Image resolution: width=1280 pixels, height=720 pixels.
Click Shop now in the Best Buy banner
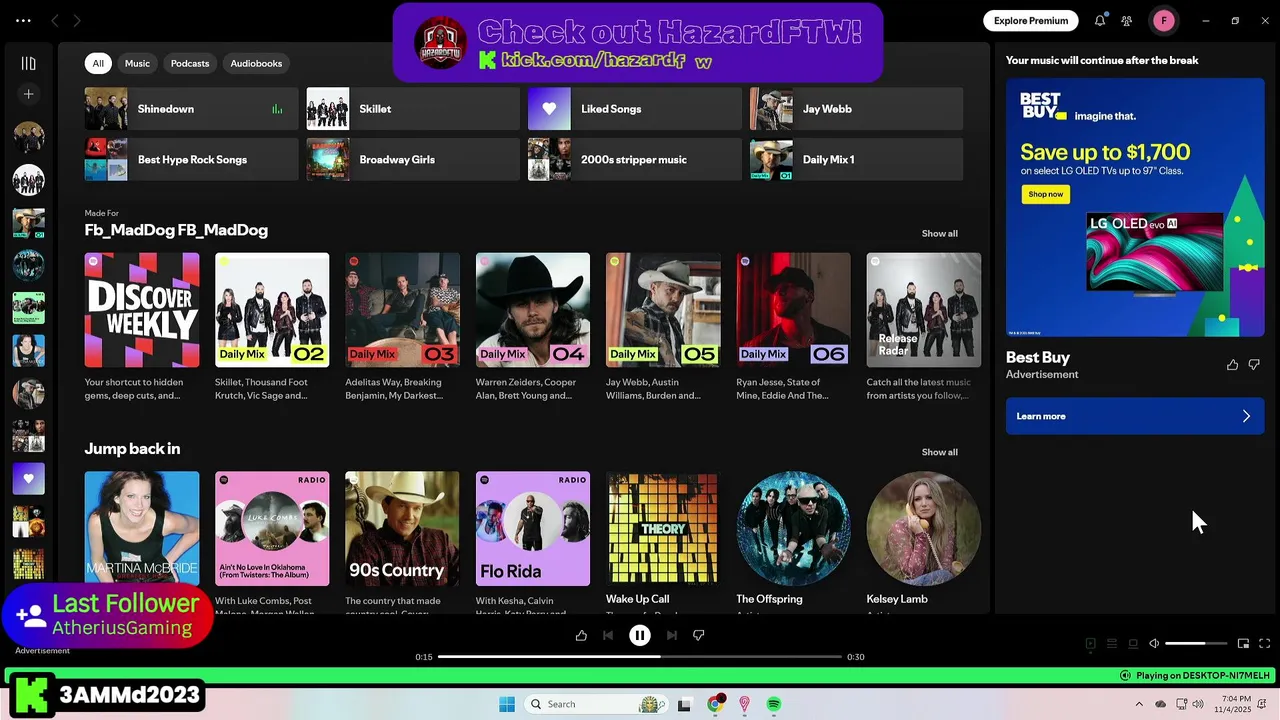[x=1046, y=194]
